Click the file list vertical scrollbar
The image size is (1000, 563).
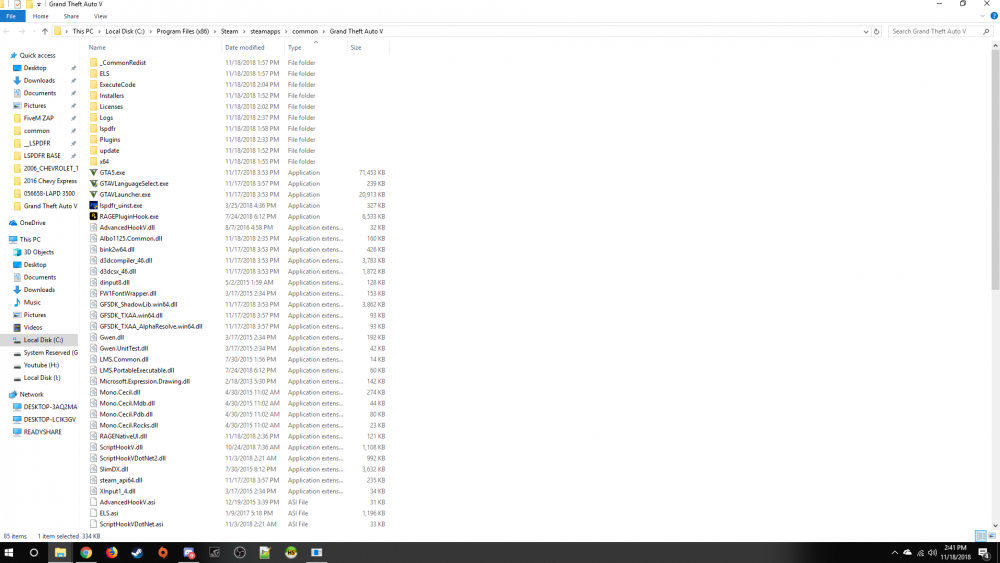pyautogui.click(x=995, y=169)
